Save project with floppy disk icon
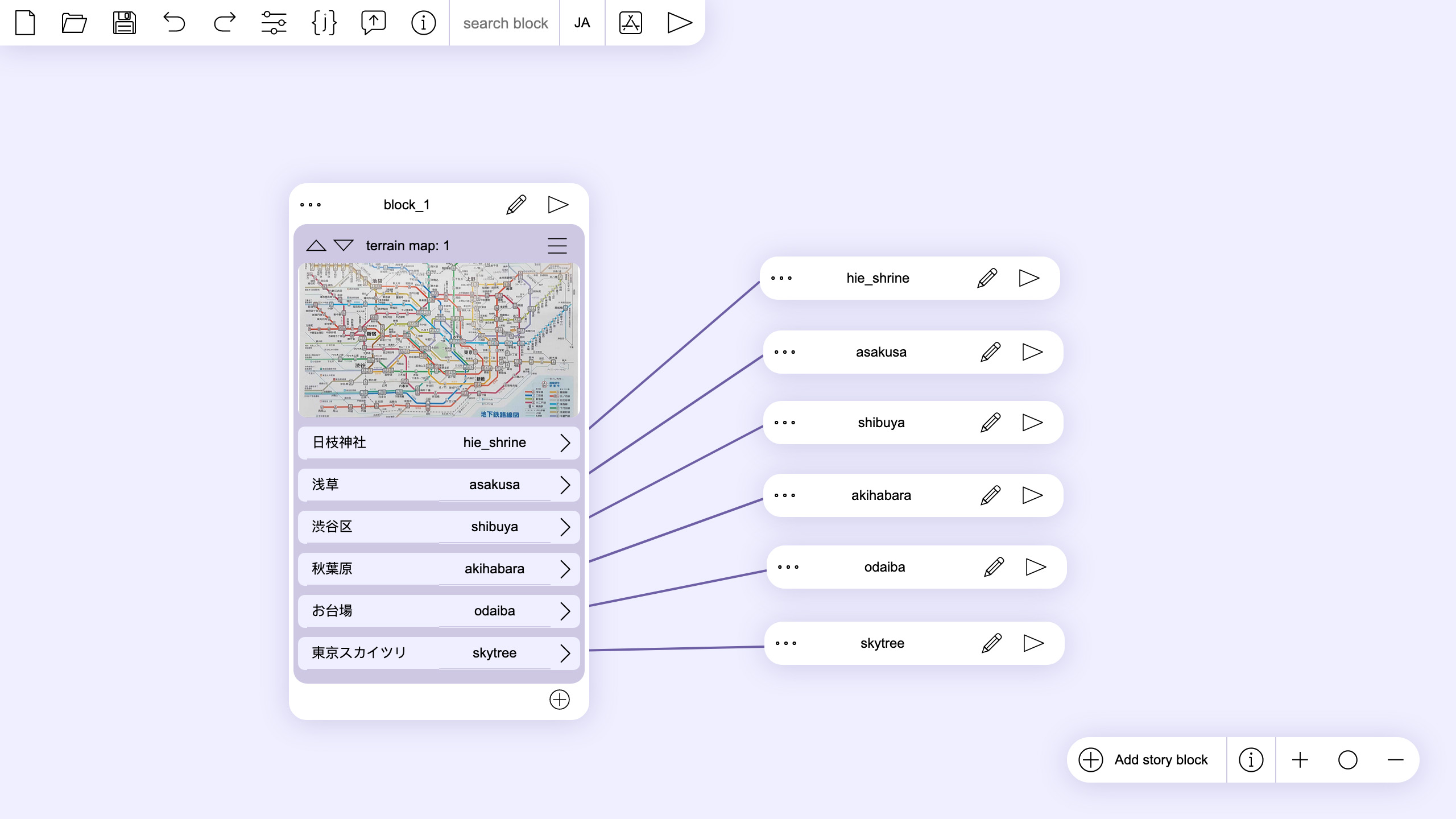This screenshot has width=1456, height=819. (124, 23)
